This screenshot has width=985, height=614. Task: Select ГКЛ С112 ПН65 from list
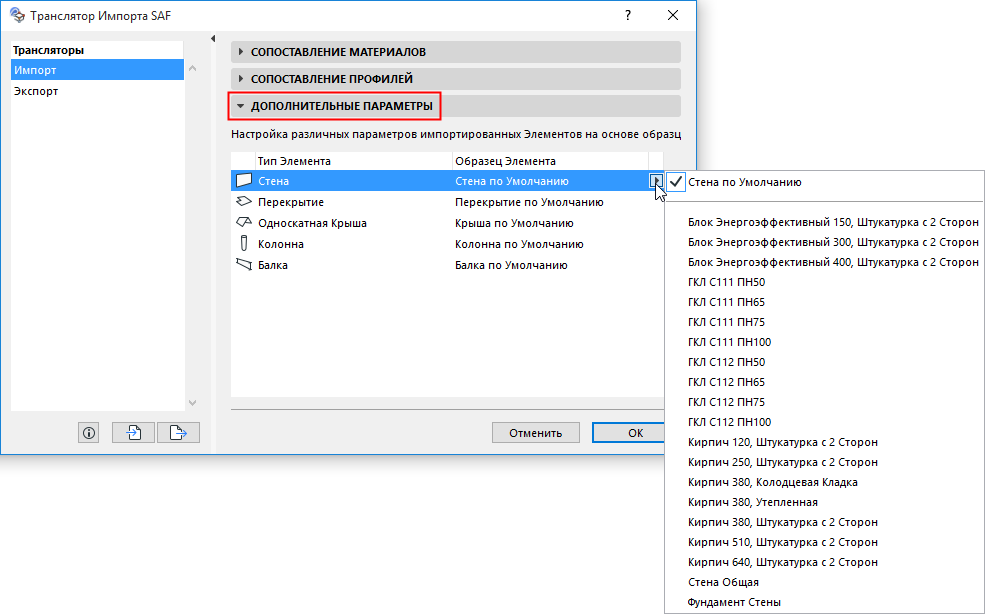click(x=824, y=382)
